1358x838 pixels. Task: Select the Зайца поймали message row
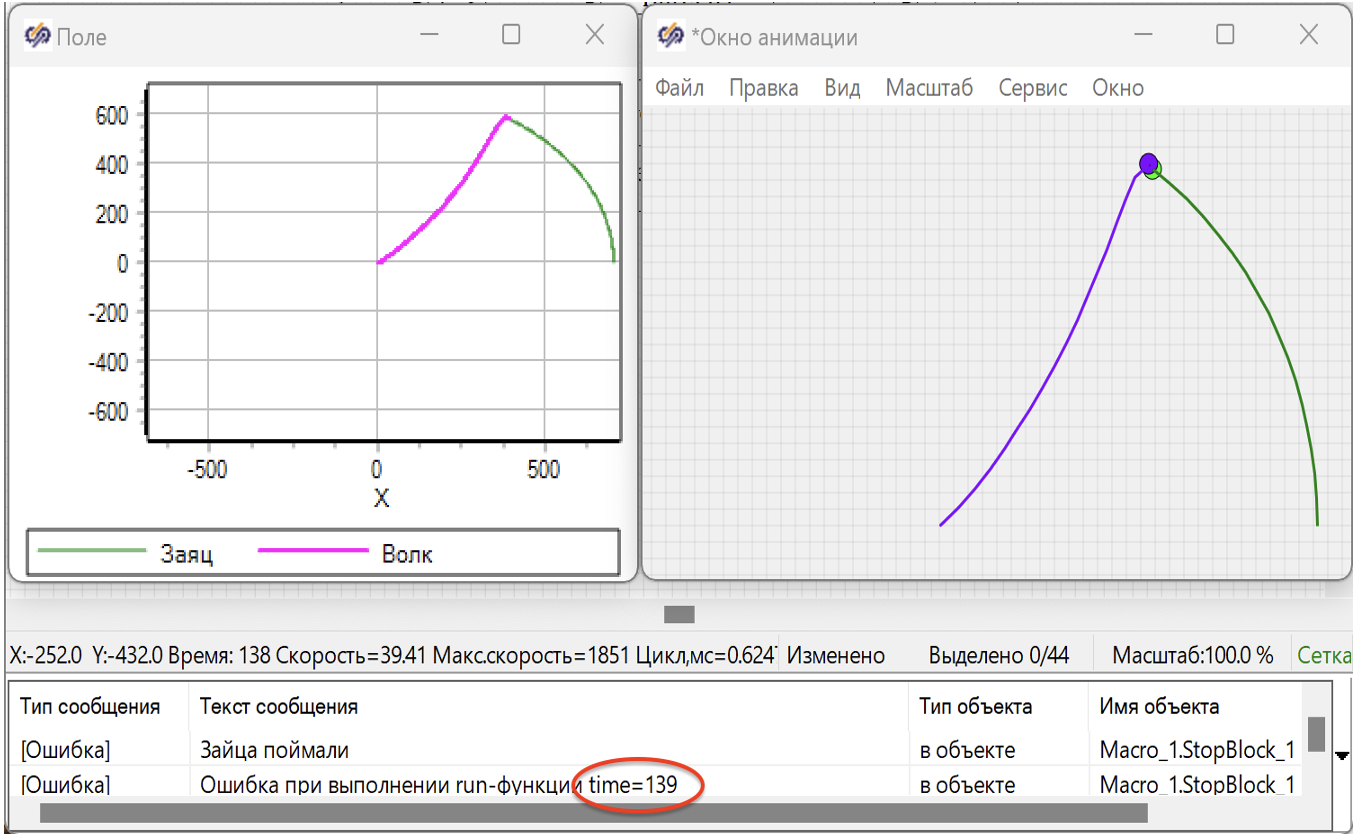[657, 750]
